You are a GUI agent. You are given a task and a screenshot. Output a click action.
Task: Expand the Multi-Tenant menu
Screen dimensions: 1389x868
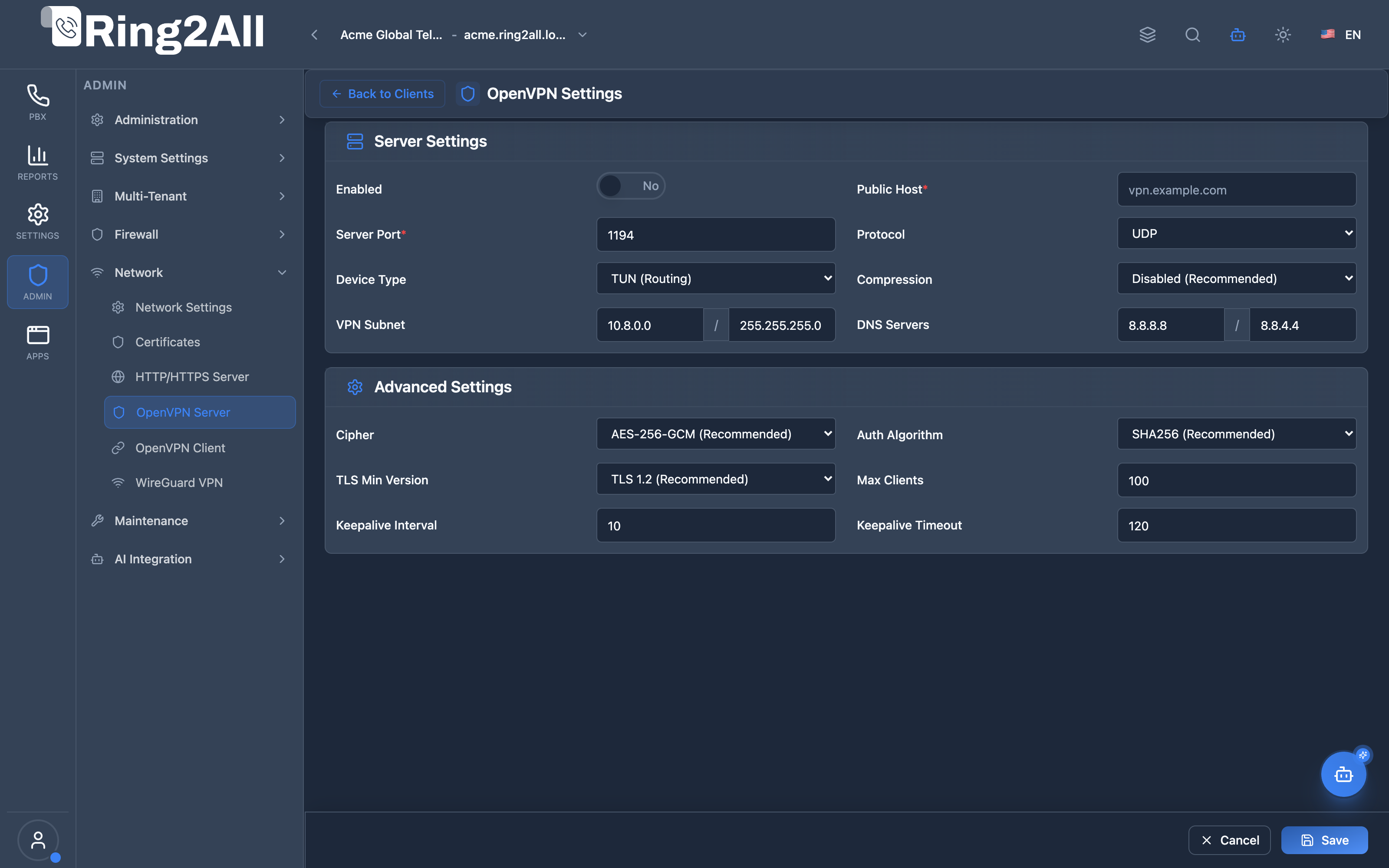pos(189,196)
